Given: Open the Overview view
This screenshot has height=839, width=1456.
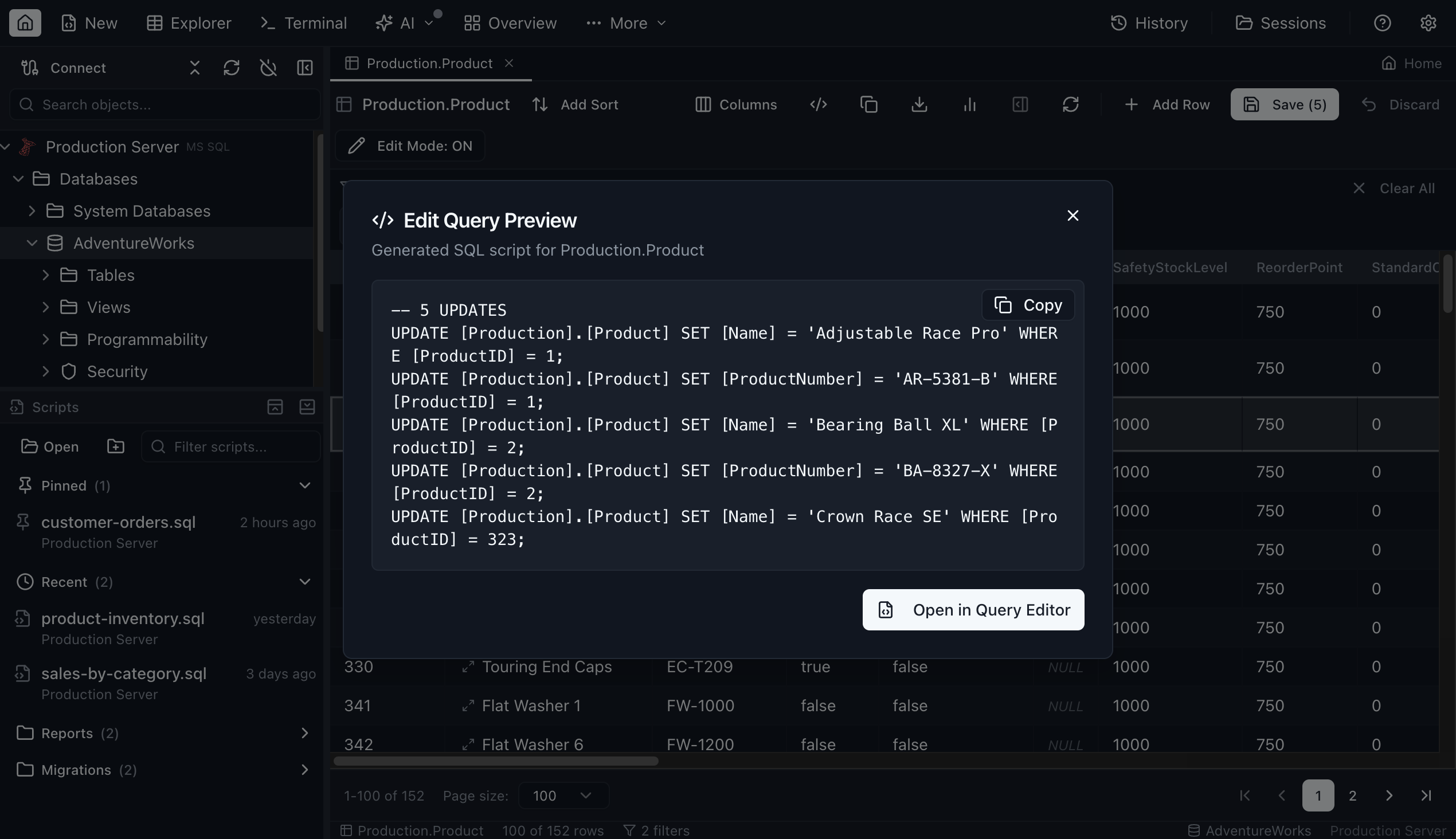Looking at the screenshot, I should (x=509, y=23).
